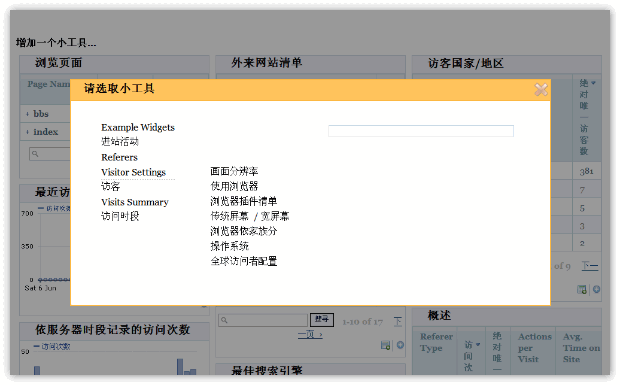Click search field in 外来网站清单 widget
This screenshot has width=620, height=385.
pyautogui.click(x=263, y=320)
